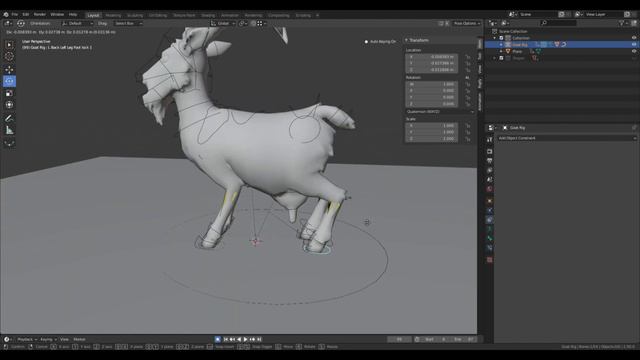Image resolution: width=640 pixels, height=360 pixels.
Task: Expand the Goat Rig tree item
Action: point(502,44)
